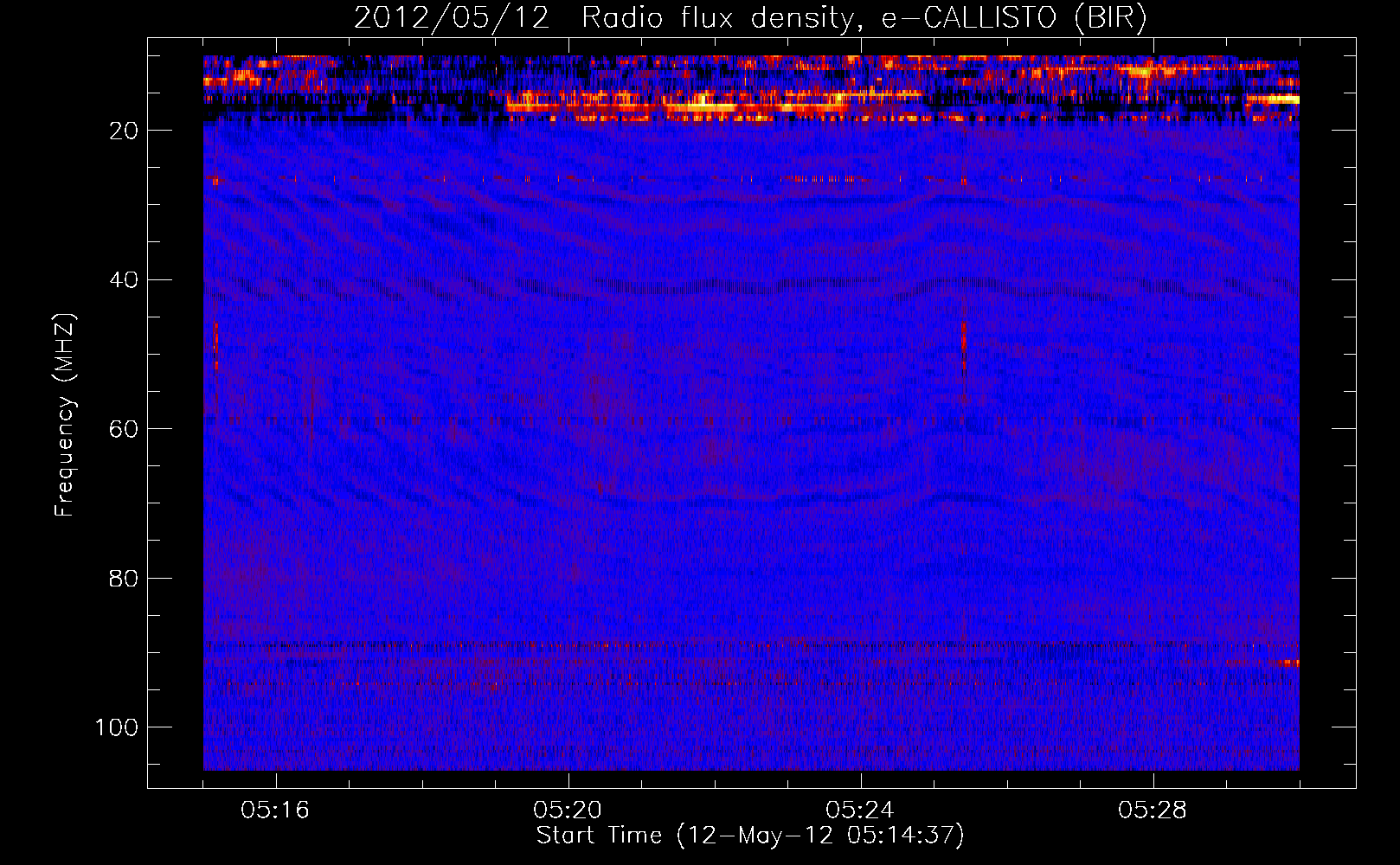Click the '05:24' time tick label
Screen dimensions: 1400x865
point(861,811)
